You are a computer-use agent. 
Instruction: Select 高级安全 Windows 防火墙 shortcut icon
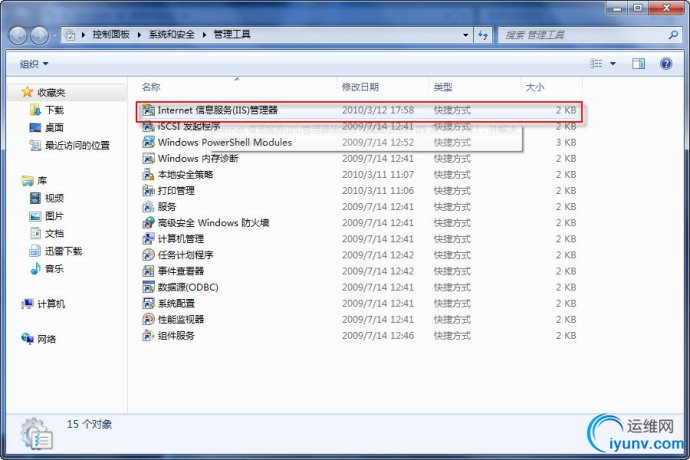148,223
